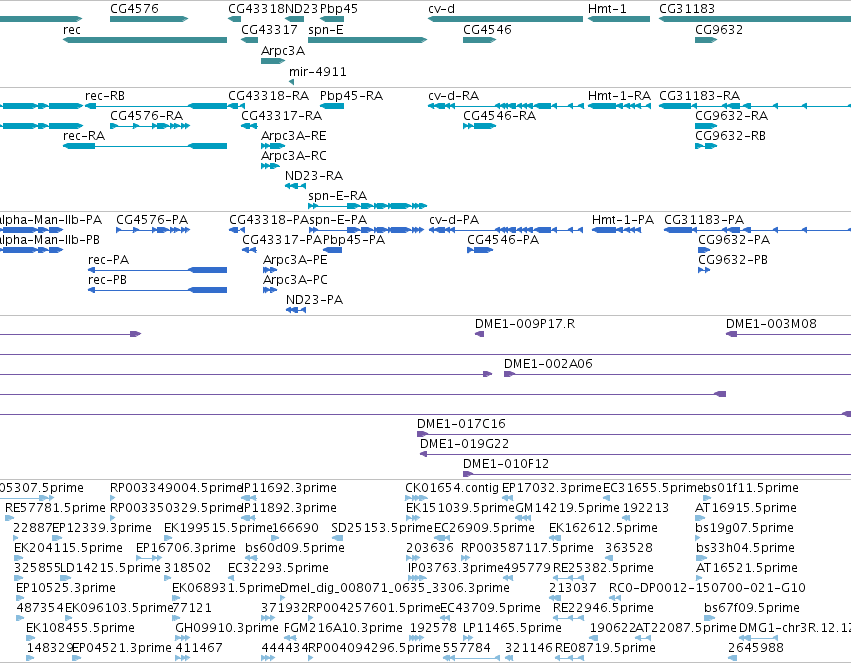The height and width of the screenshot is (663, 851).
Task: Click the DME1-017C16 clone label
Action: [x=461, y=424]
